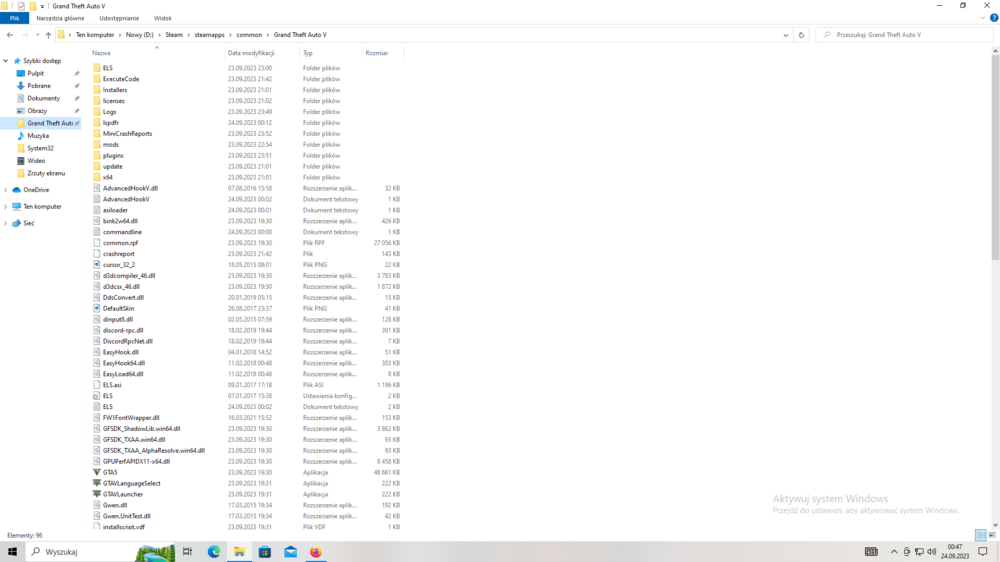
Task: Open Task View on the taskbar
Action: coord(188,552)
